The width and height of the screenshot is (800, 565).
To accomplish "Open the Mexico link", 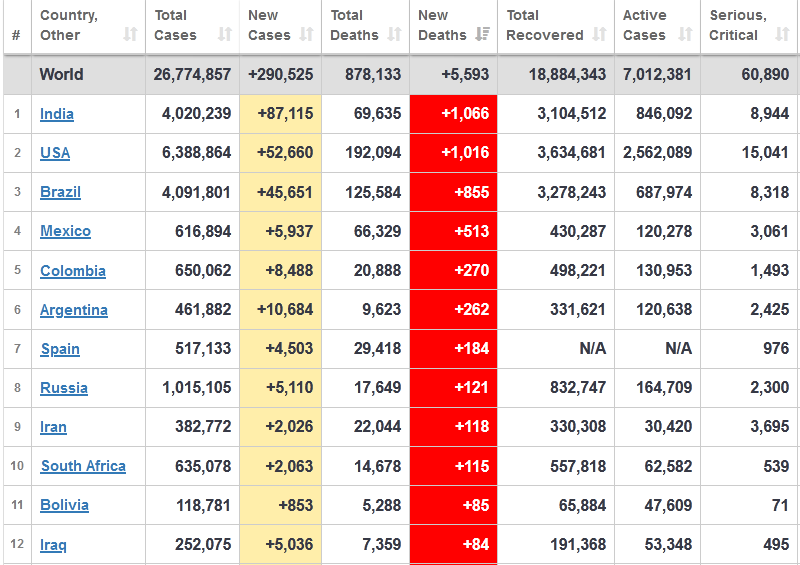I will [65, 231].
